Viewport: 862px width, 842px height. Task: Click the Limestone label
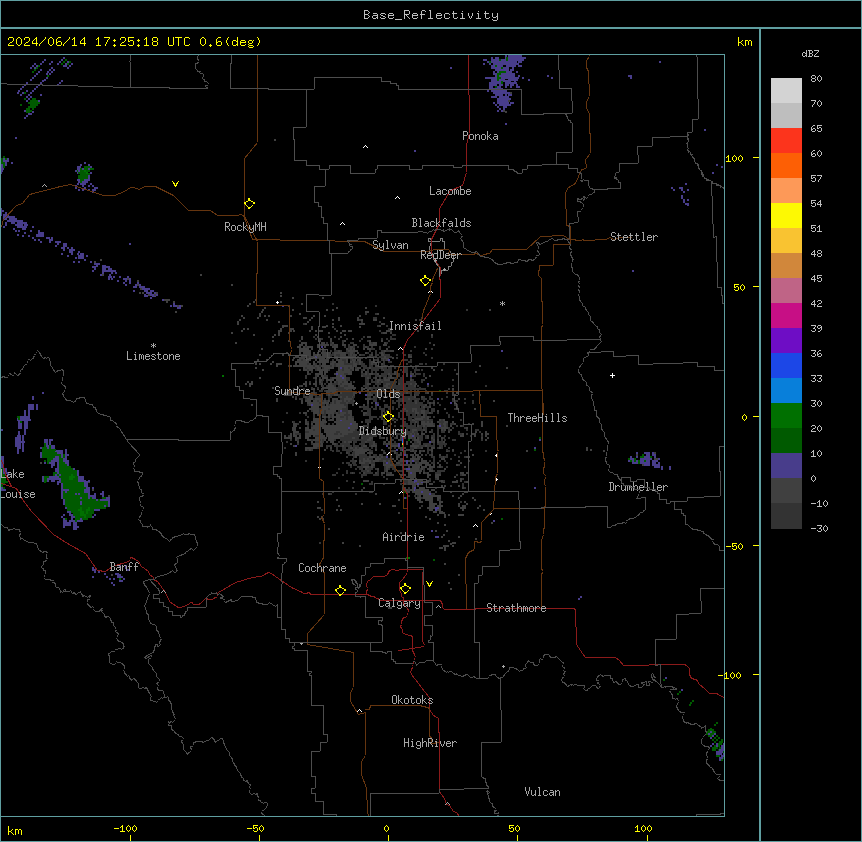coord(153,356)
